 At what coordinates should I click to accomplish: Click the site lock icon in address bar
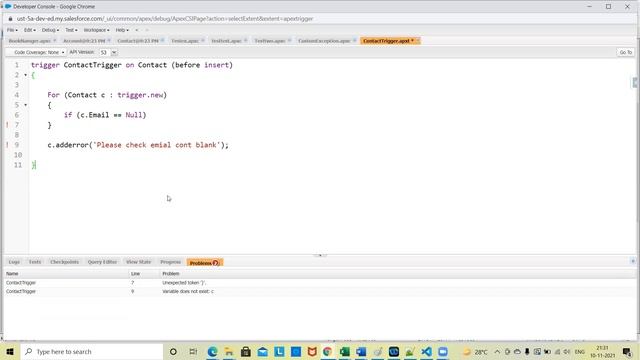click(10, 19)
